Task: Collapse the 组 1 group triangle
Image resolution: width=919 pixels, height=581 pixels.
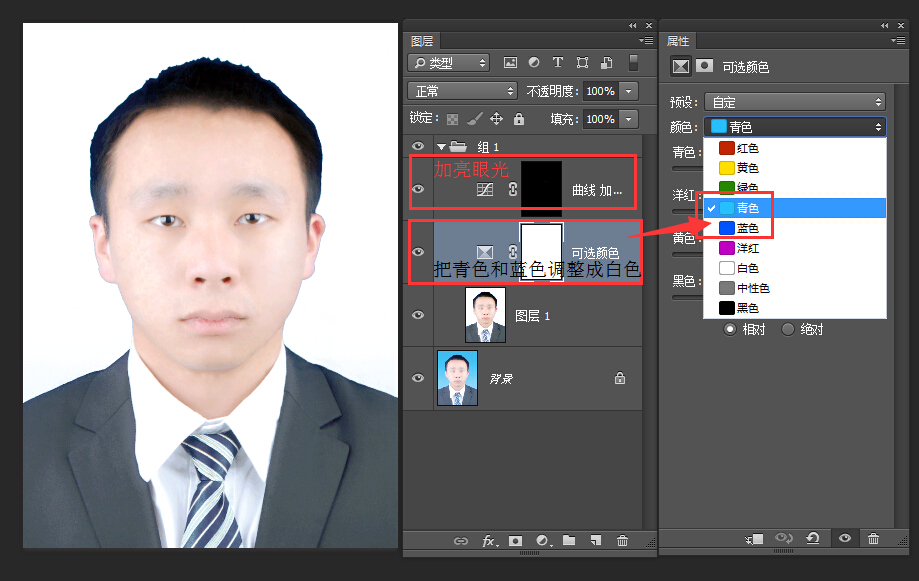Action: tap(441, 147)
